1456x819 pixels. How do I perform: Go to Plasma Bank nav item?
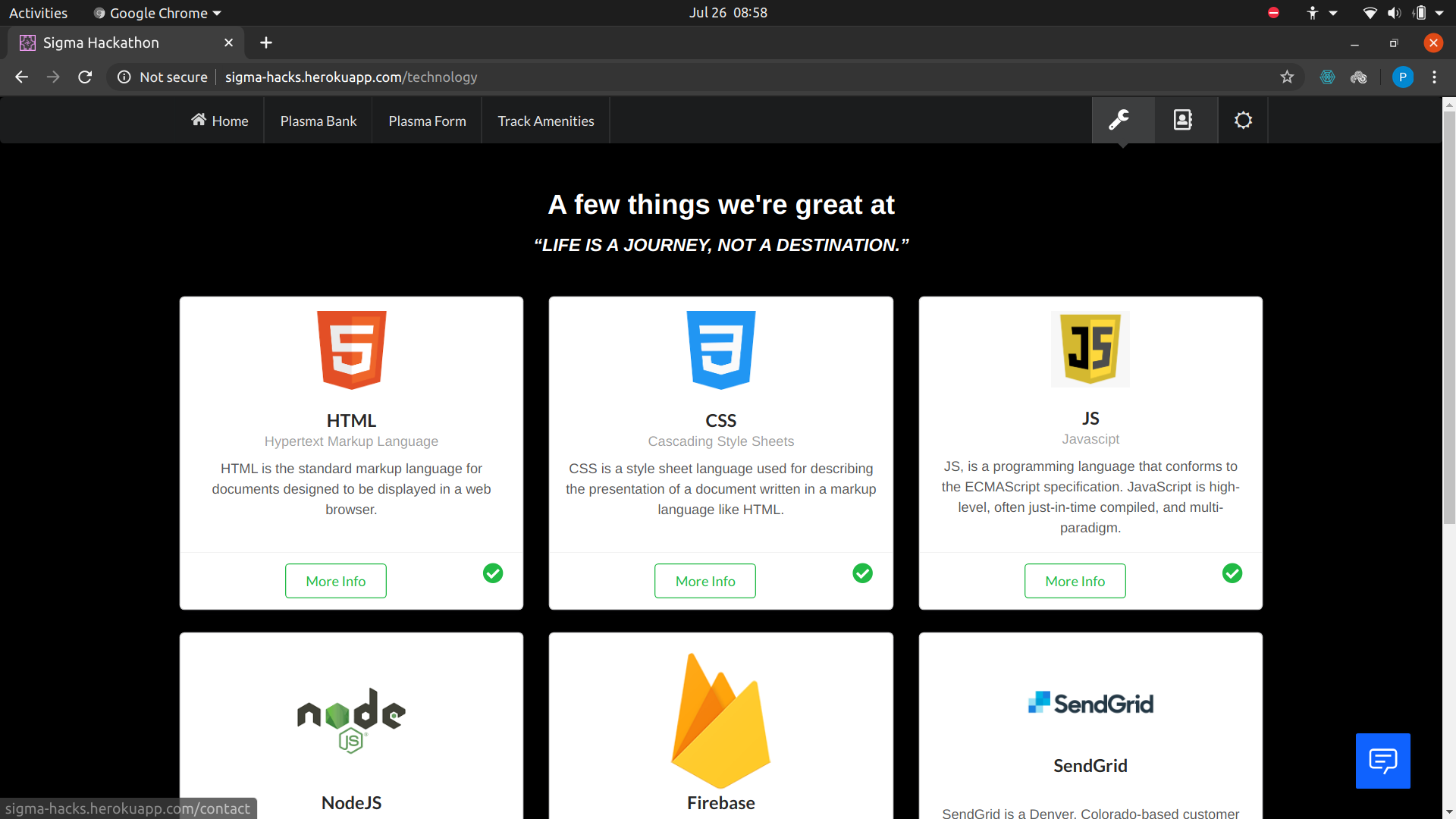tap(318, 121)
